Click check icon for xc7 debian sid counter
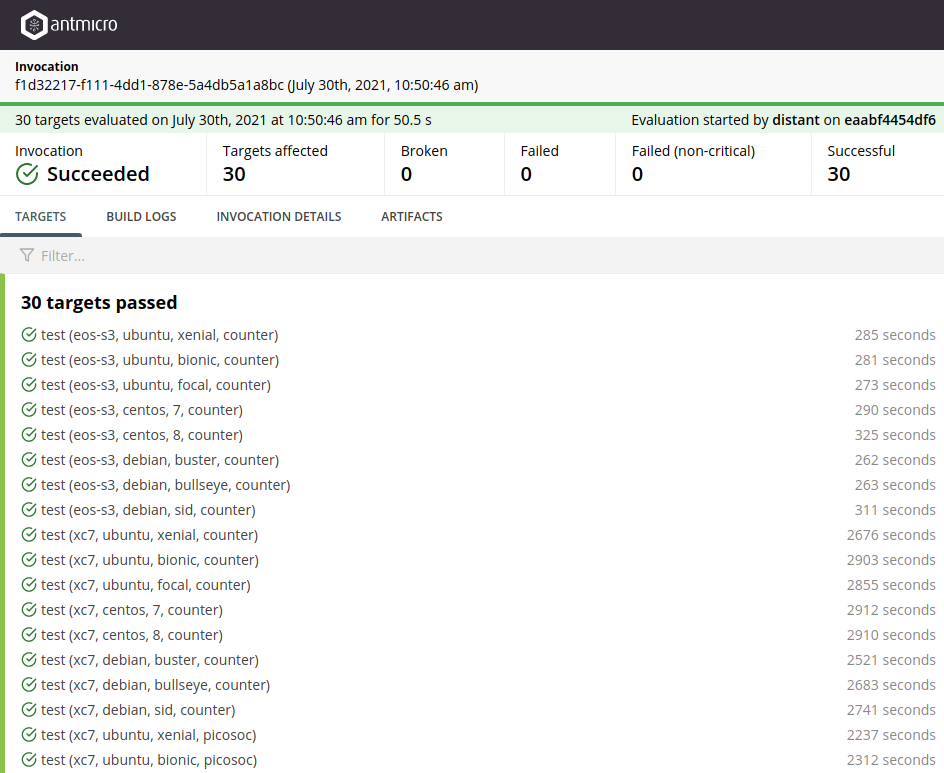 point(29,710)
